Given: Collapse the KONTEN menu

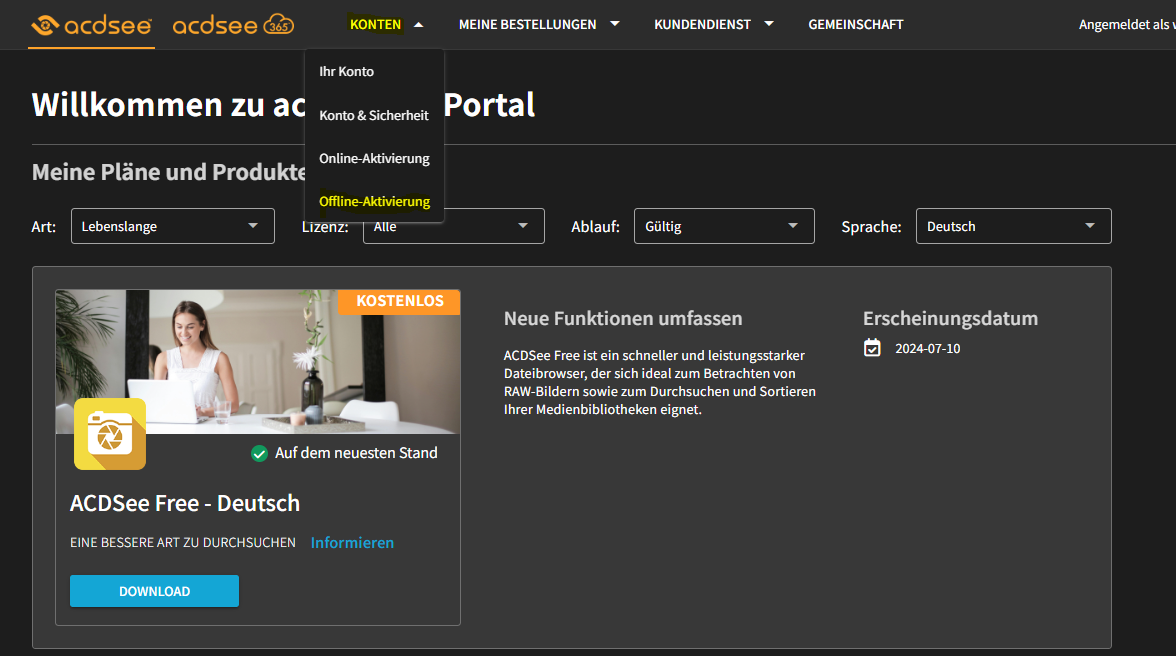Looking at the screenshot, I should coord(376,25).
